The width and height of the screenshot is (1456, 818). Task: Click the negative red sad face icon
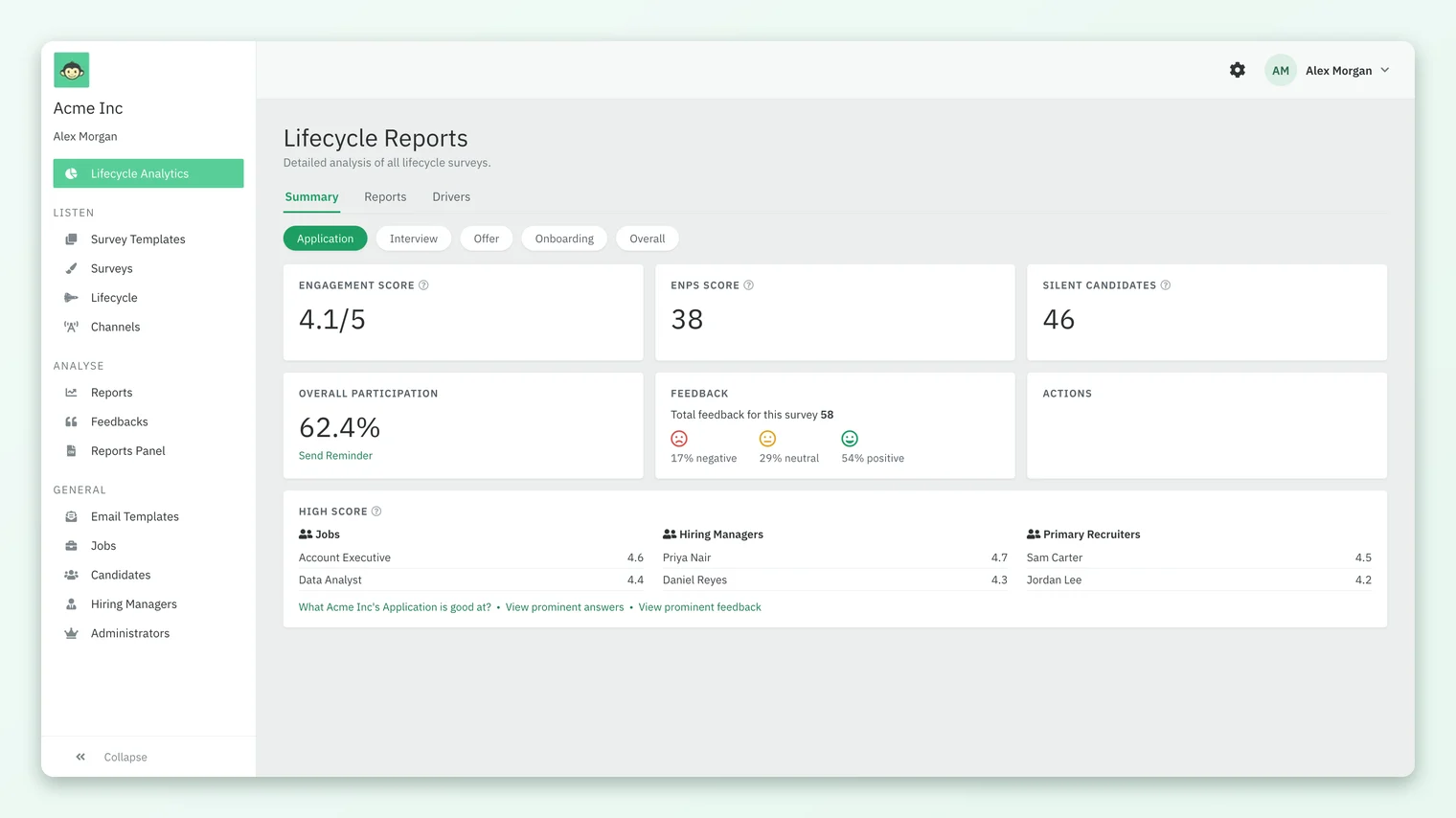click(x=679, y=439)
